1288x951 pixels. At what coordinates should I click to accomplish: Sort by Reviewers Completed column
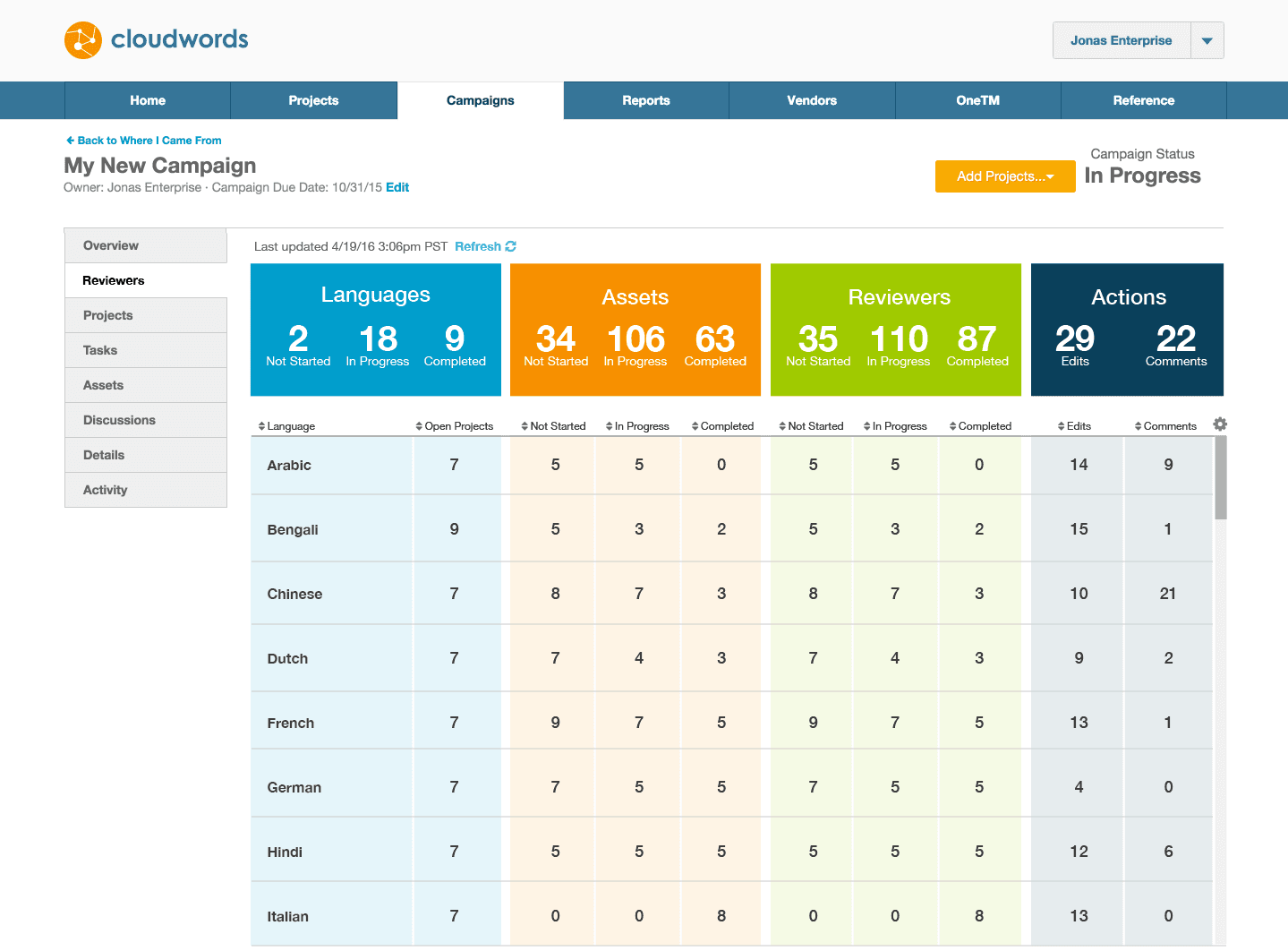[980, 426]
